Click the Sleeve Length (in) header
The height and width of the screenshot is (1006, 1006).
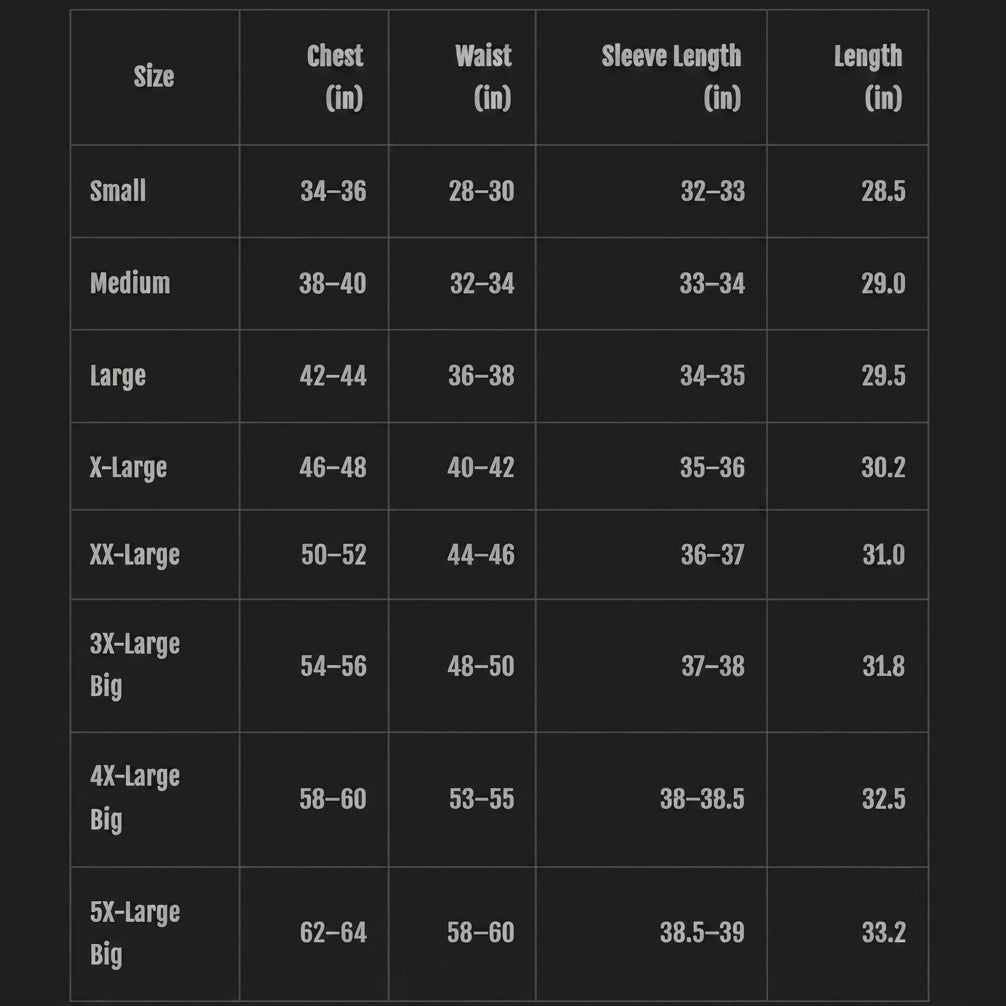671,77
